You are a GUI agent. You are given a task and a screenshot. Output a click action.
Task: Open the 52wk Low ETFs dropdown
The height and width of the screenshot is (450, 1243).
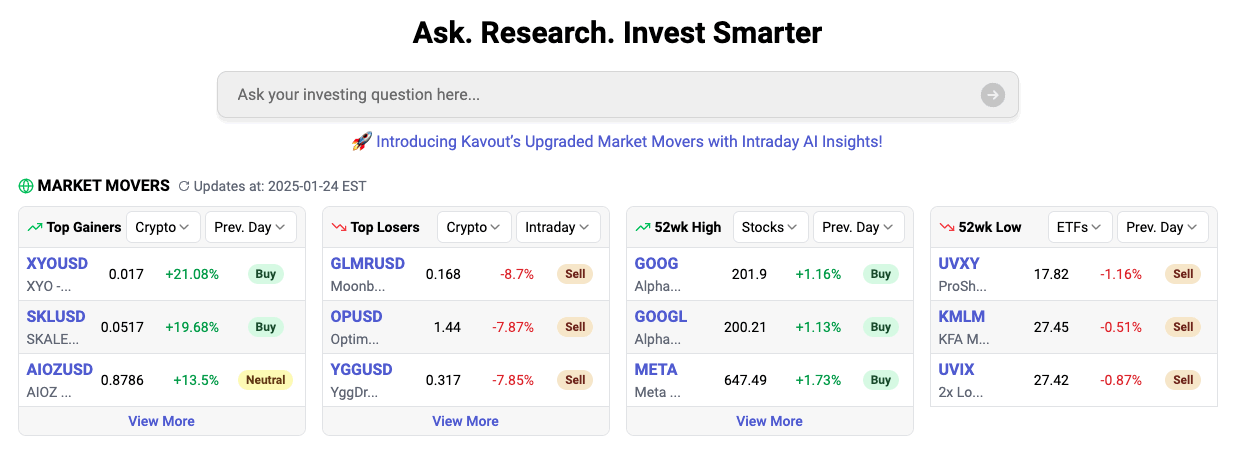coord(1078,227)
